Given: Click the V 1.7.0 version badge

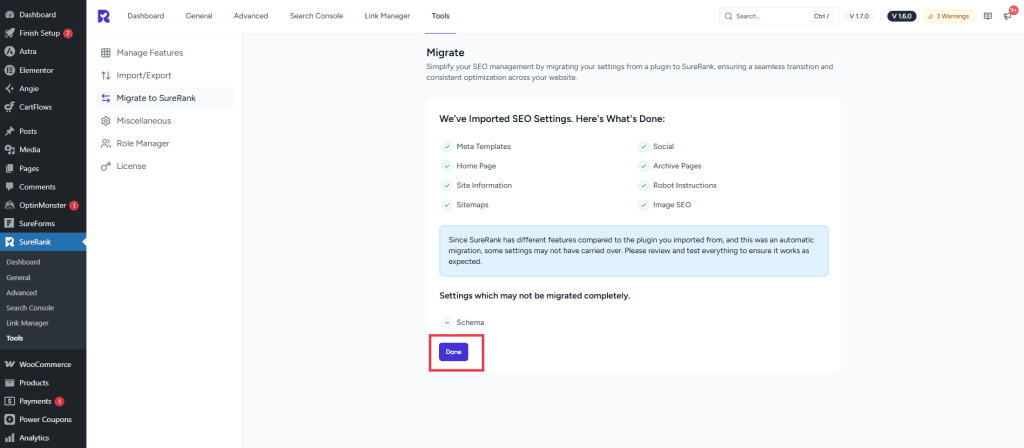Looking at the screenshot, I should 859,16.
